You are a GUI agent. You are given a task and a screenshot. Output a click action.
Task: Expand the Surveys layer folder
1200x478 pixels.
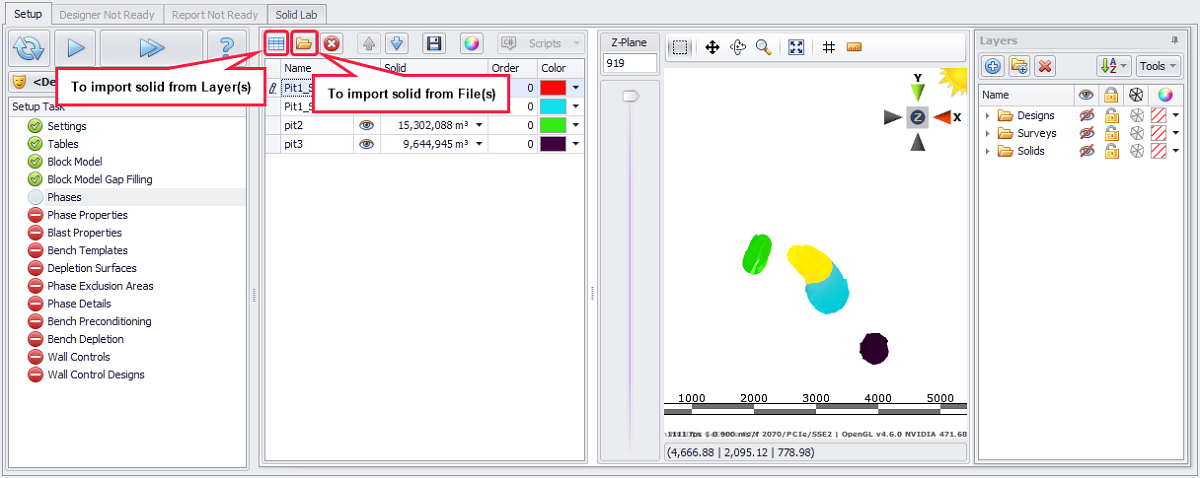pyautogui.click(x=988, y=133)
